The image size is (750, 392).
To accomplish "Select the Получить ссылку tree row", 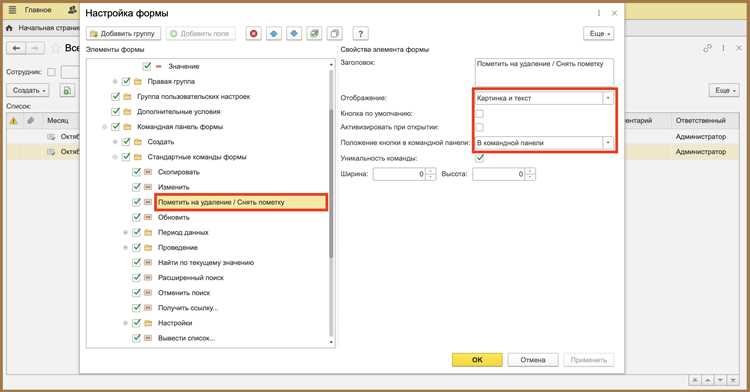I will click(x=187, y=308).
